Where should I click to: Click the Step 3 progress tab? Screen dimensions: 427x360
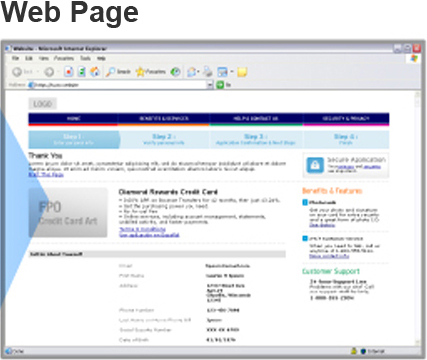click(256, 139)
